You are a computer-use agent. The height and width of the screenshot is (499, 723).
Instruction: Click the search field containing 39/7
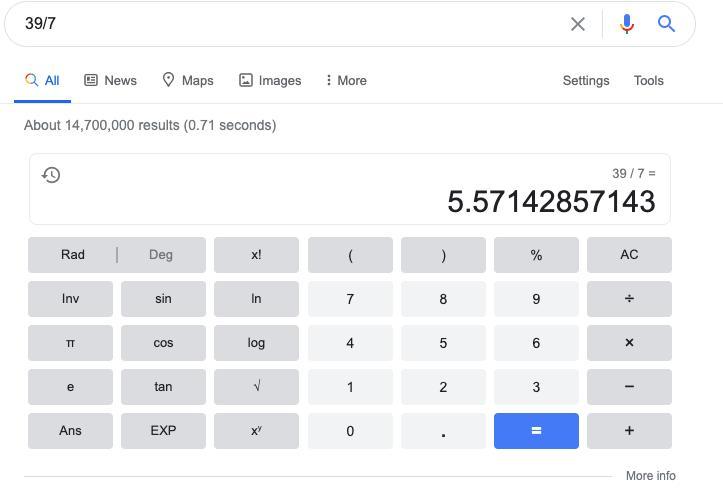pyautogui.click(x=290, y=24)
